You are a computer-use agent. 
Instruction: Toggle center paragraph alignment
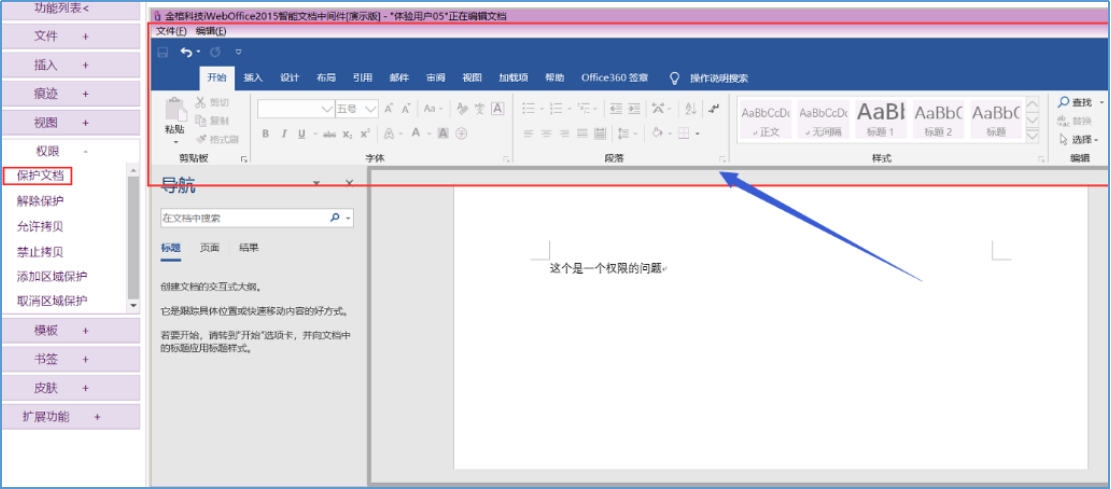(548, 134)
